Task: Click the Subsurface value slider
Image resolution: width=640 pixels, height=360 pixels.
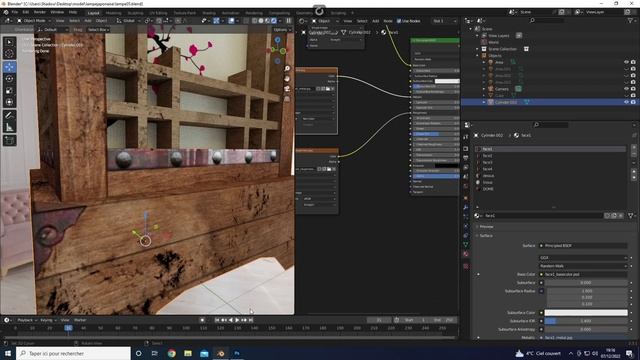Action: coord(586,283)
